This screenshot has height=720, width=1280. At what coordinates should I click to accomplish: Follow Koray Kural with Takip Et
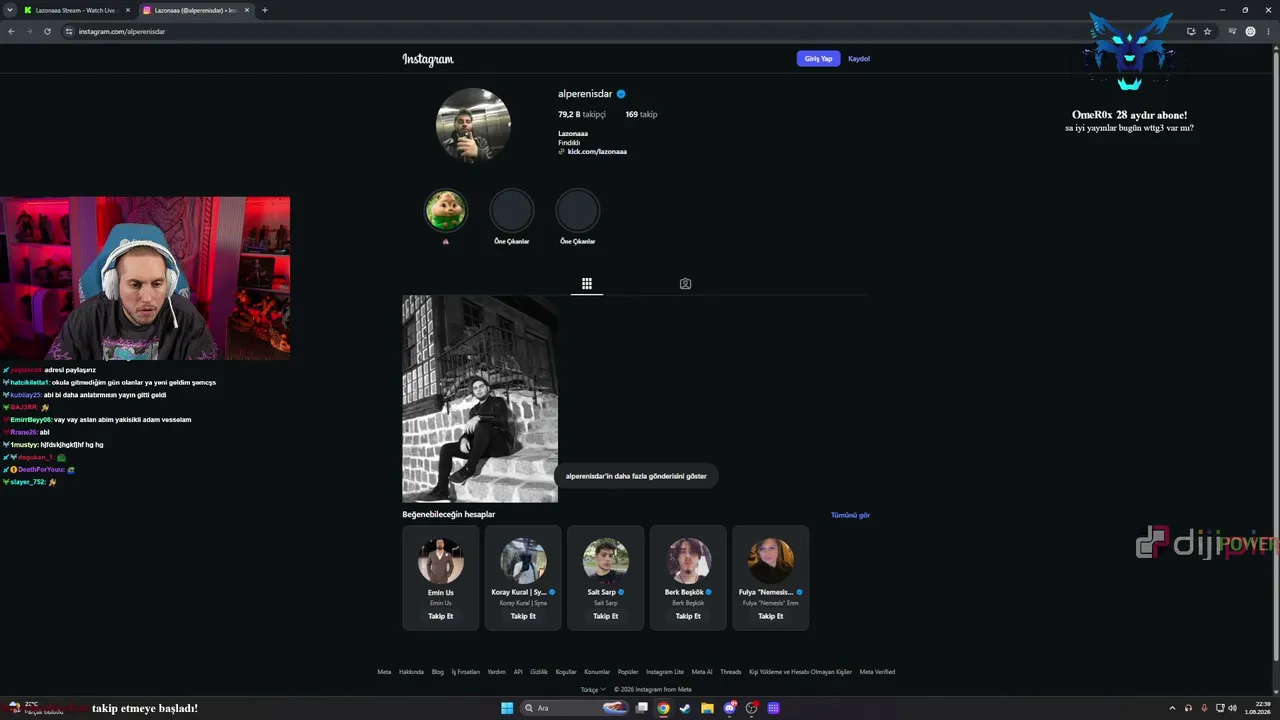point(523,616)
